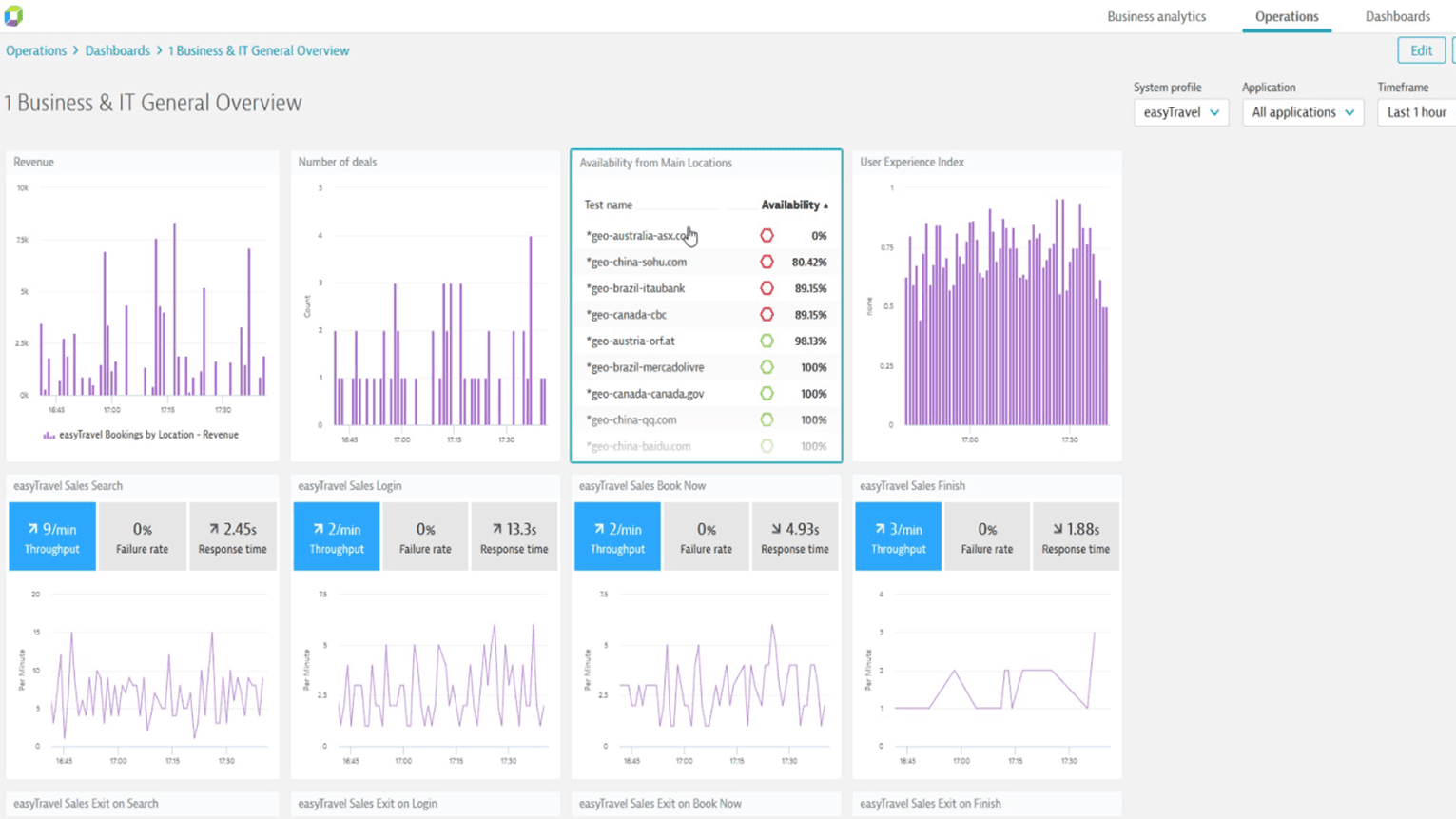Click easyTravel Sales Exit on Search title
Viewport: 1456px width, 819px height.
(x=86, y=804)
